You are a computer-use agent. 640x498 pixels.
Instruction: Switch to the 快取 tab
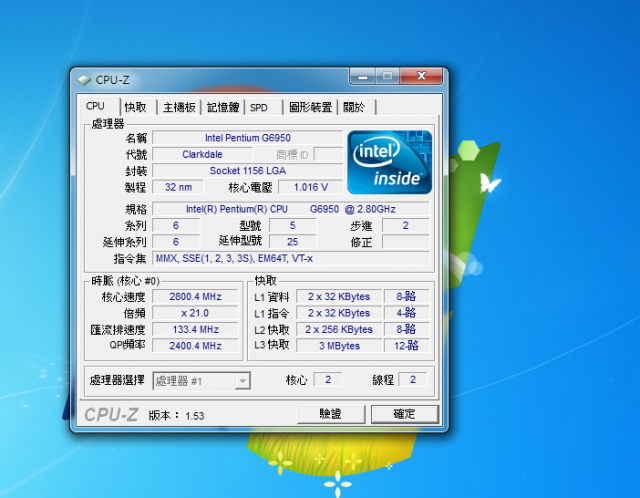[136, 107]
